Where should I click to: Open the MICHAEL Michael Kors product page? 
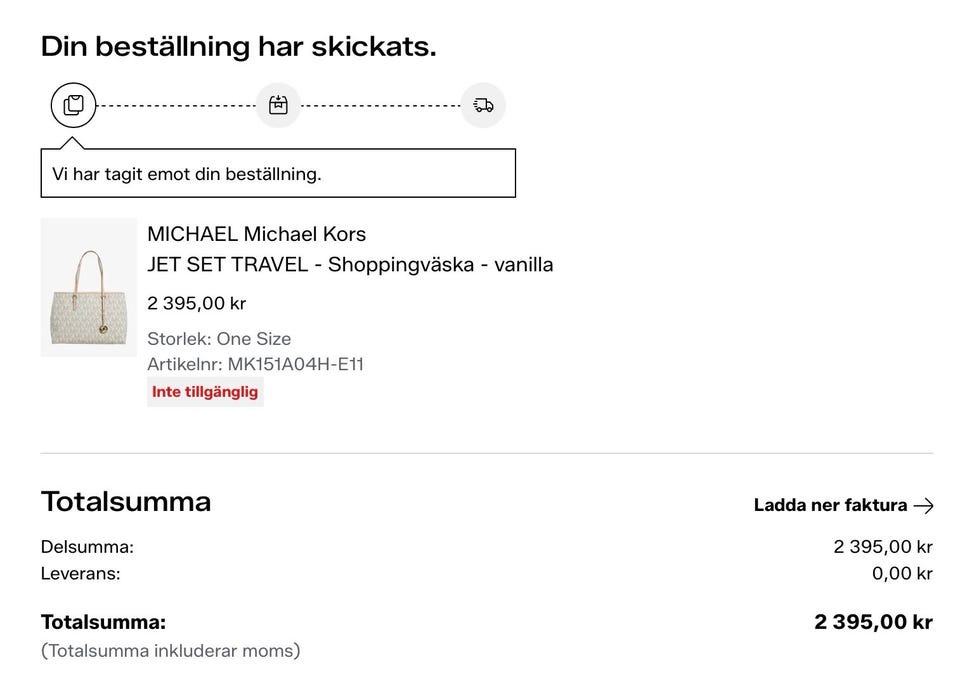(x=256, y=234)
